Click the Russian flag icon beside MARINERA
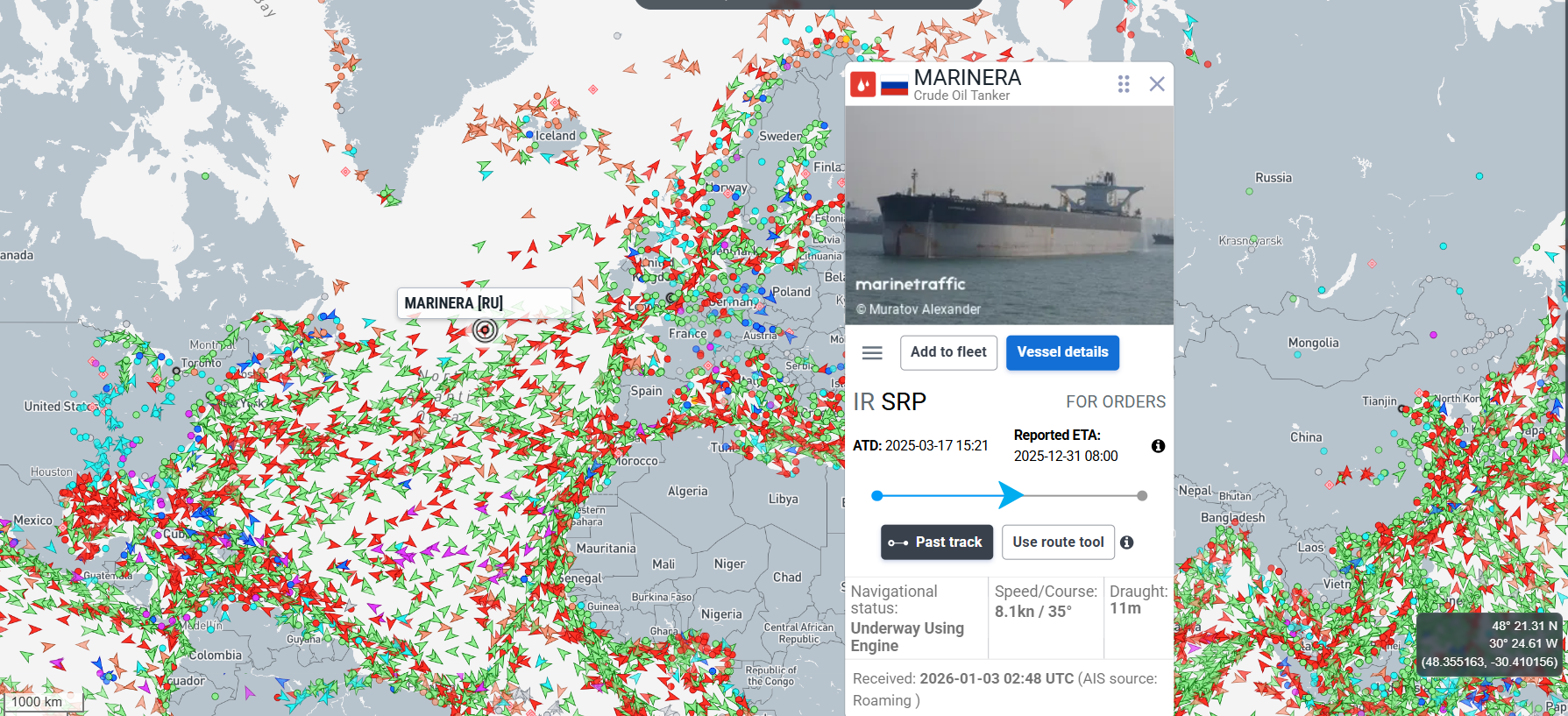1568x716 pixels. pyautogui.click(x=894, y=86)
